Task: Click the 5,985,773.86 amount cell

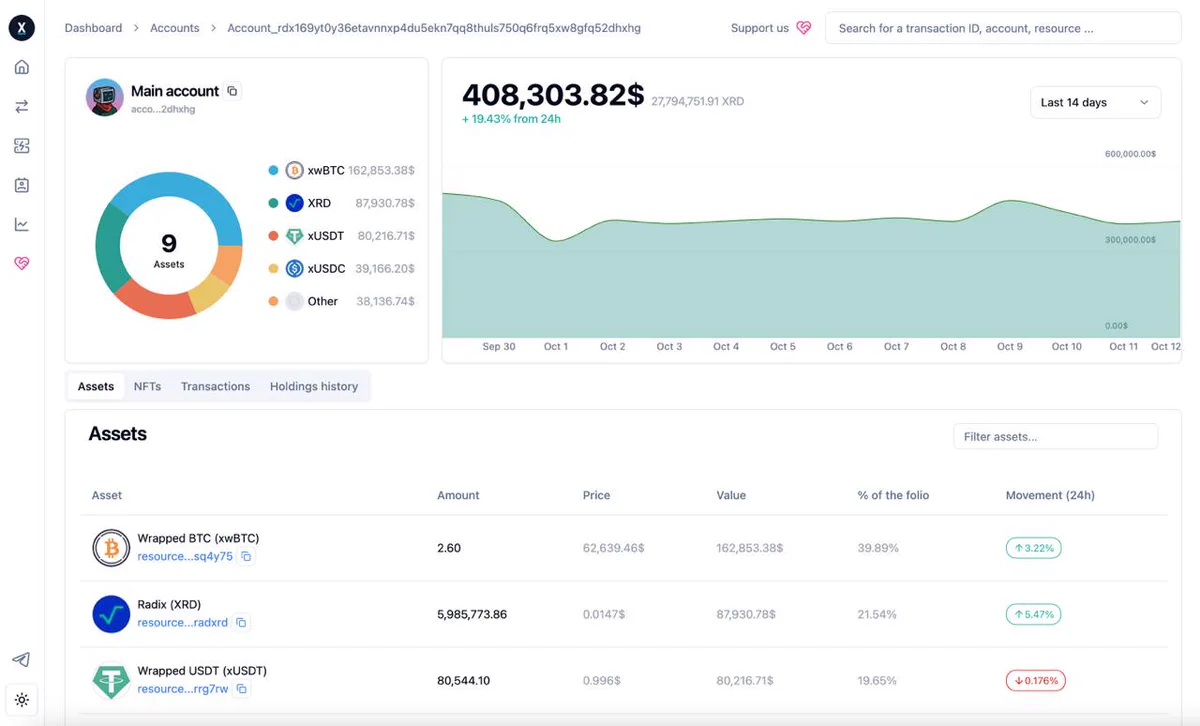Action: [x=472, y=614]
